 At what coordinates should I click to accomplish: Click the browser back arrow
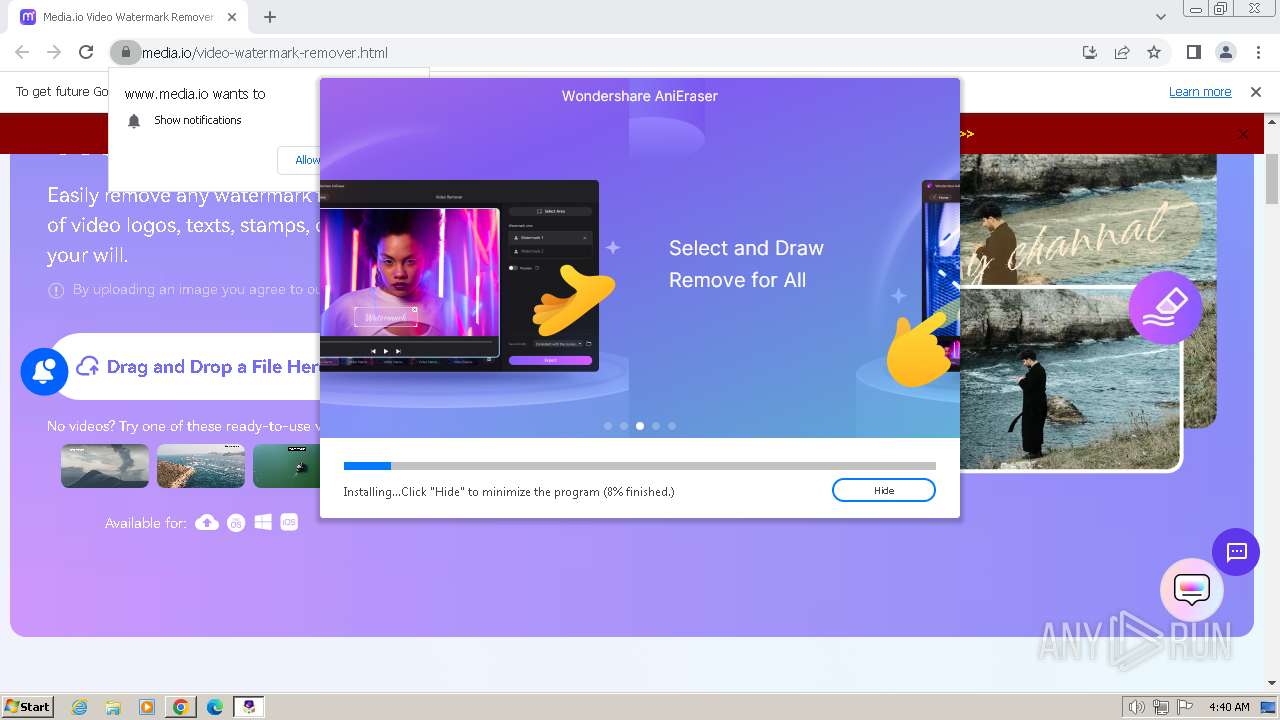coord(22,52)
